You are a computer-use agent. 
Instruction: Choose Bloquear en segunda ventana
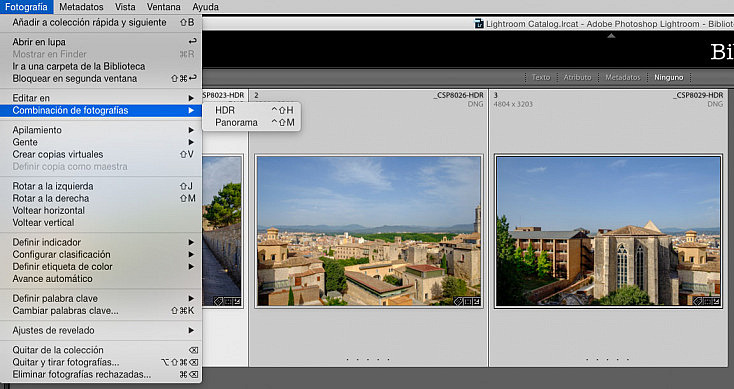click(101, 79)
